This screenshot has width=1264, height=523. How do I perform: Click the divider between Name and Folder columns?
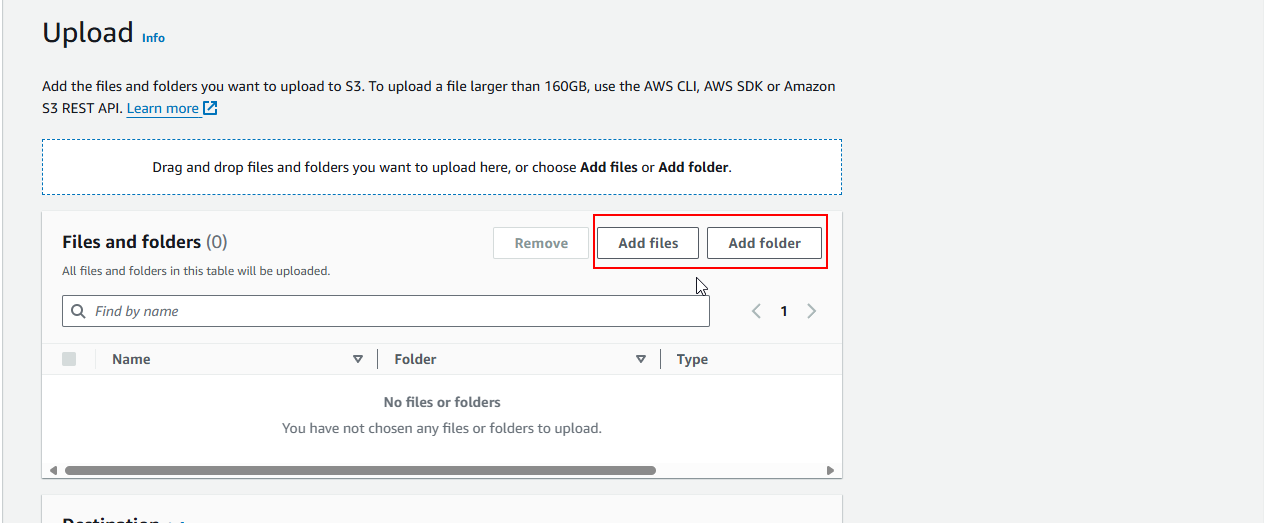[377, 359]
